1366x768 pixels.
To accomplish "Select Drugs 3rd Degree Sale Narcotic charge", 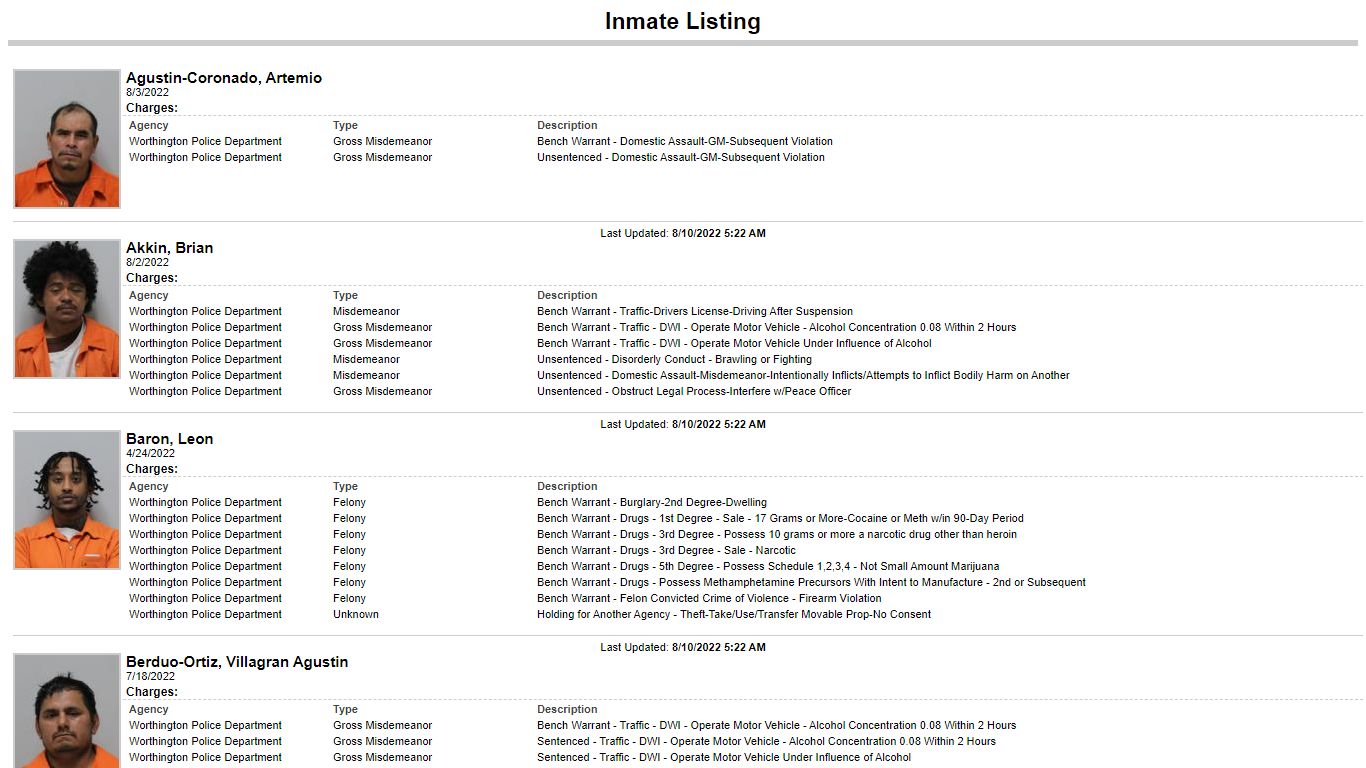I will tap(666, 550).
